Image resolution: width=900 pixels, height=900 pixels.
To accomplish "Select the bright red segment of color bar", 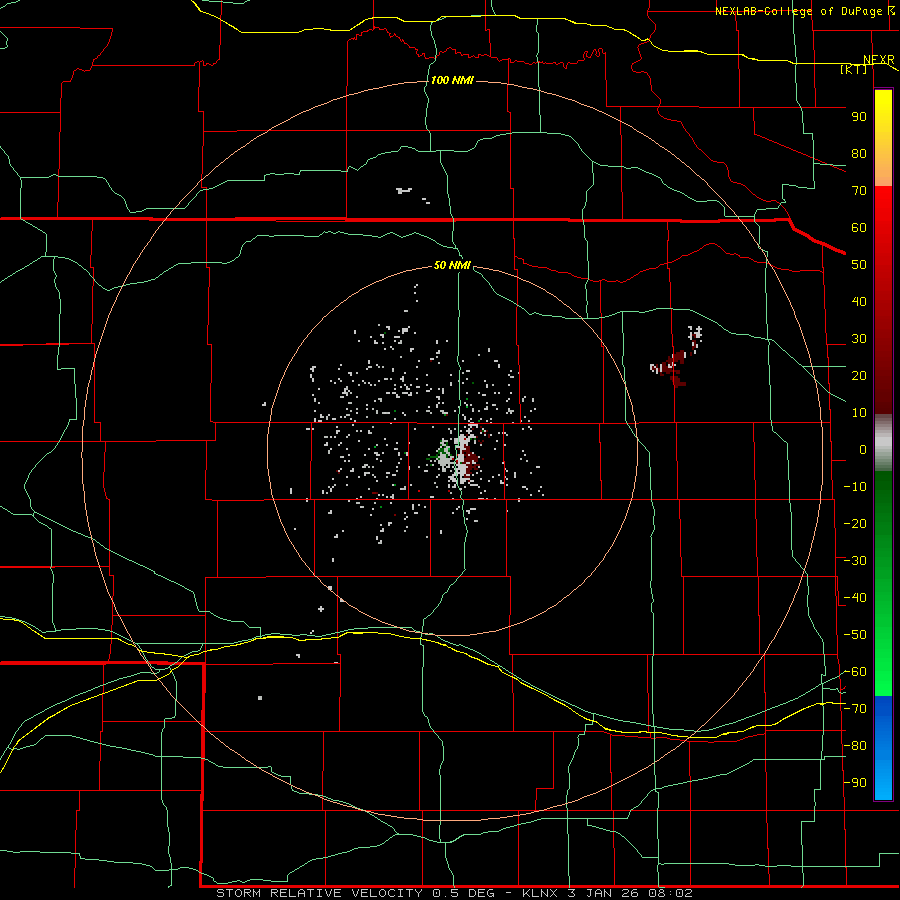I will pos(883,230).
